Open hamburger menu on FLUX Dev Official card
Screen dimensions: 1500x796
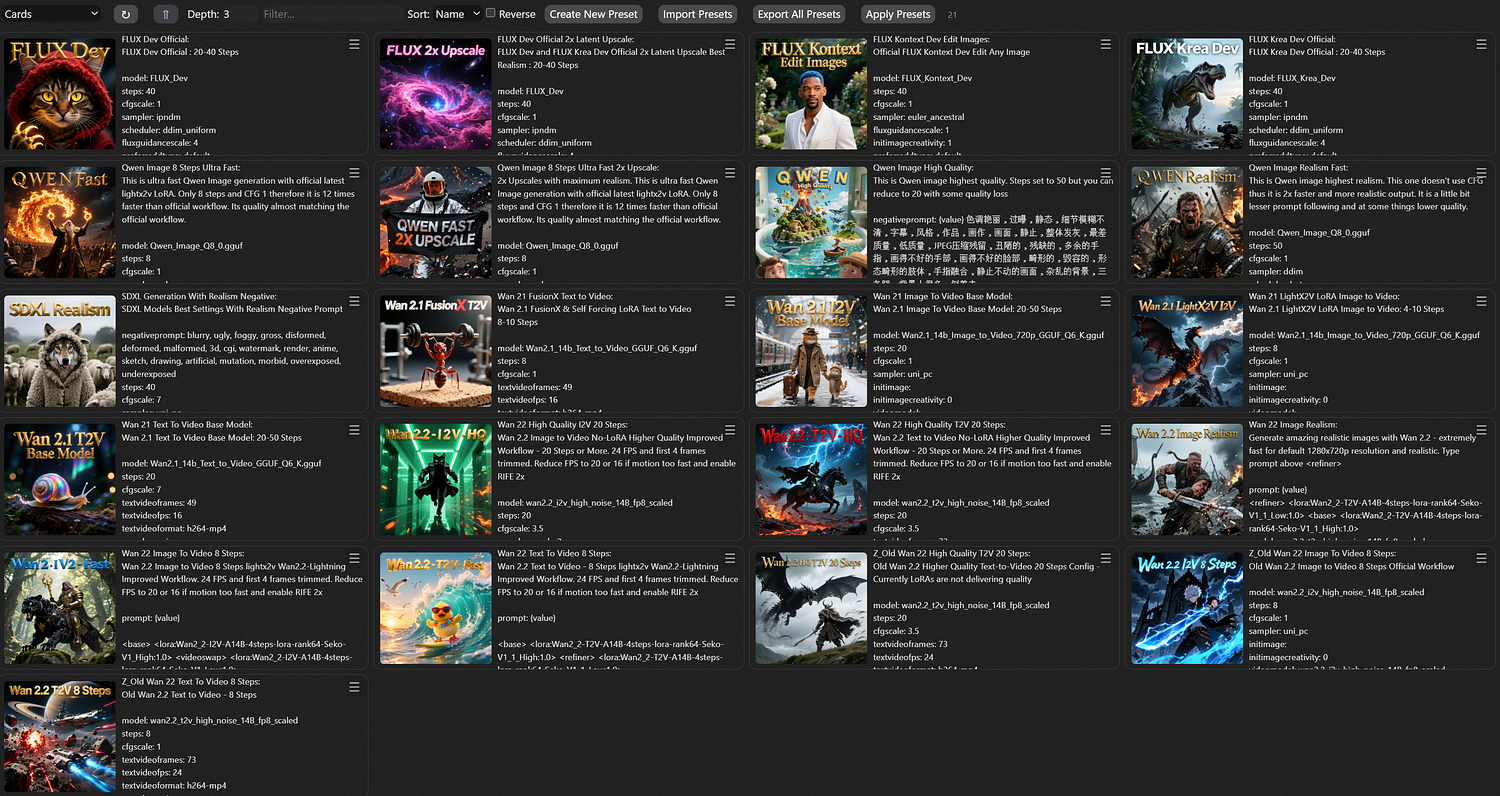click(354, 44)
